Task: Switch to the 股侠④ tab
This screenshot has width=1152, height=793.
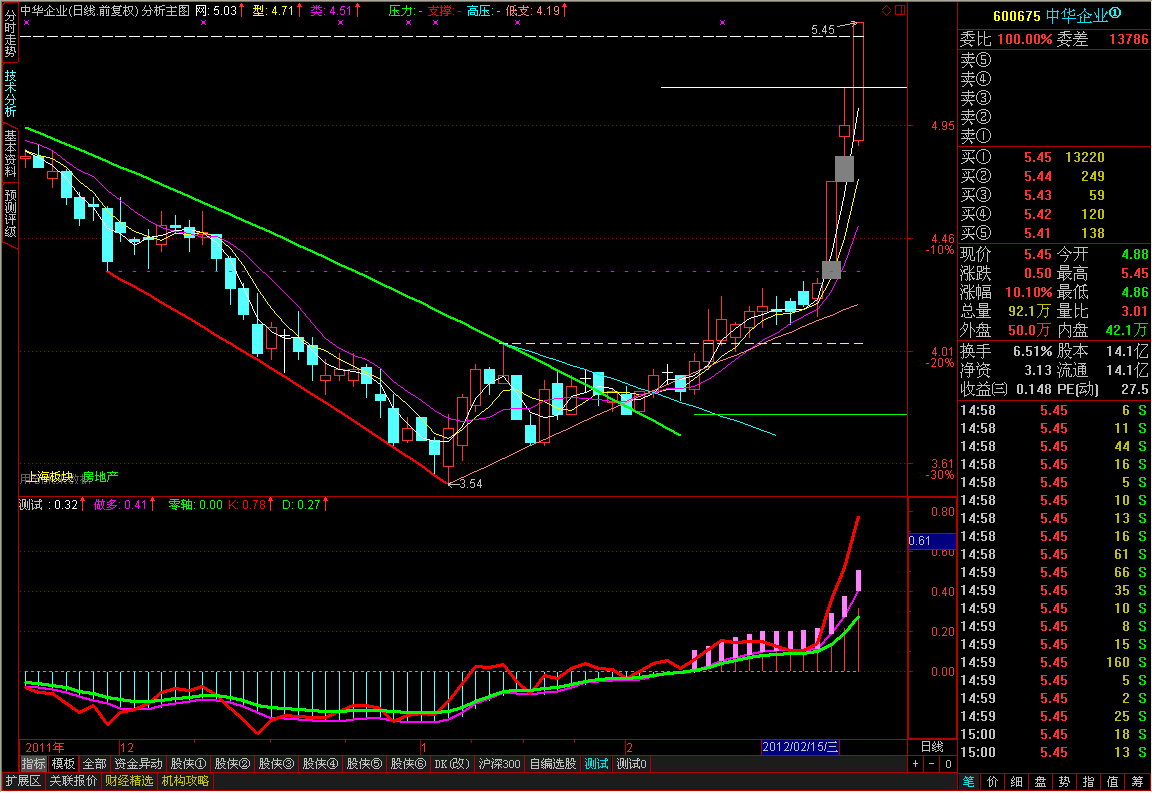Action: pos(320,764)
